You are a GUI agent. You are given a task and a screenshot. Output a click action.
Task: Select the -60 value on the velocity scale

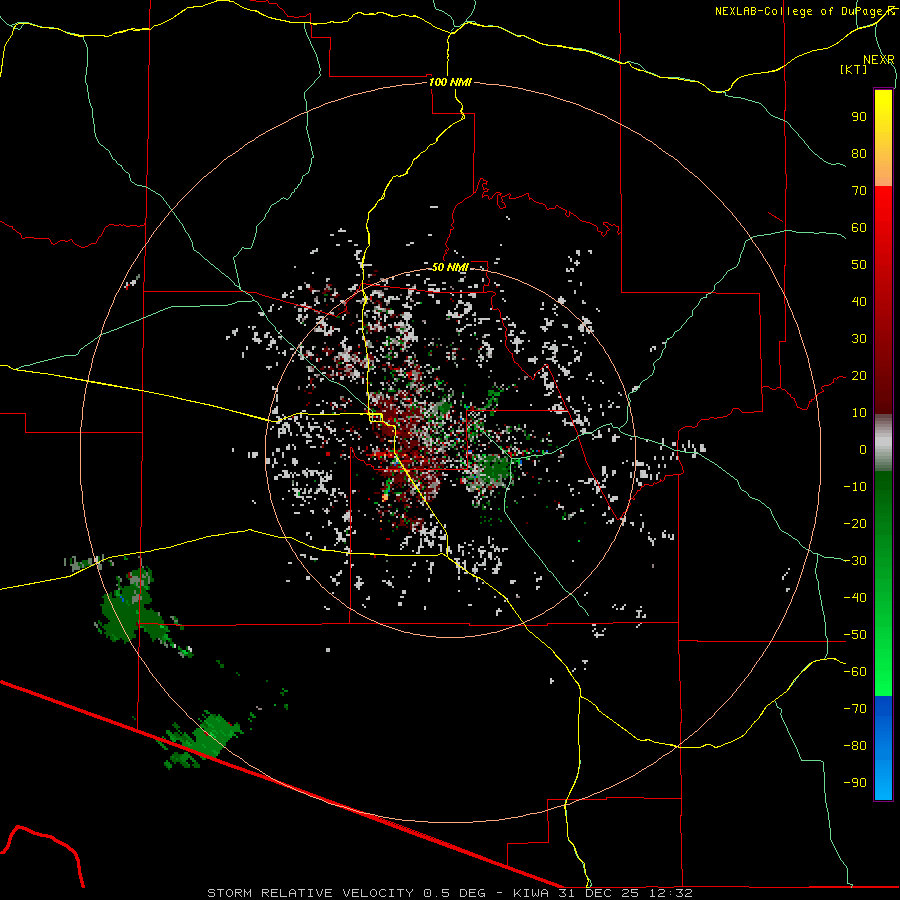coord(855,672)
